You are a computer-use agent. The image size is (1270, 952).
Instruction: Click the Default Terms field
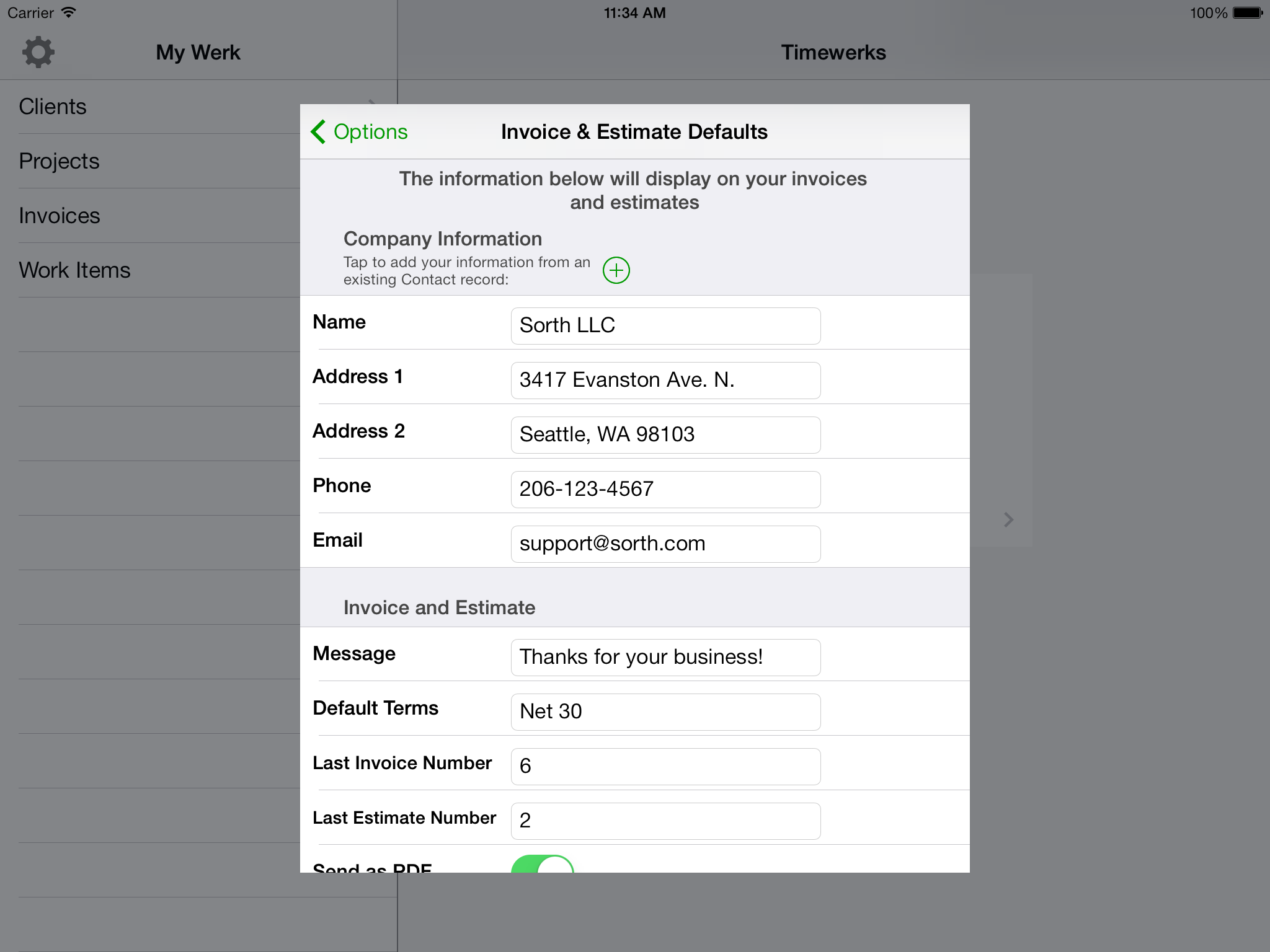click(x=665, y=712)
